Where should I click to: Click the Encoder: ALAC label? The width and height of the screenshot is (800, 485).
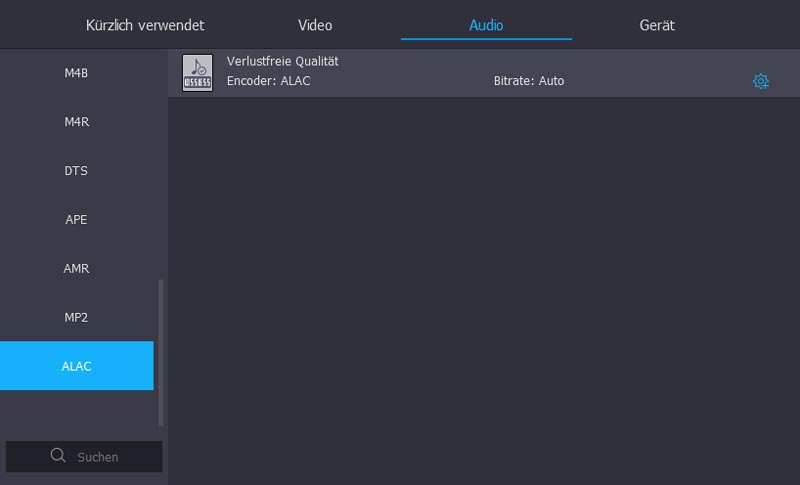[x=269, y=81]
